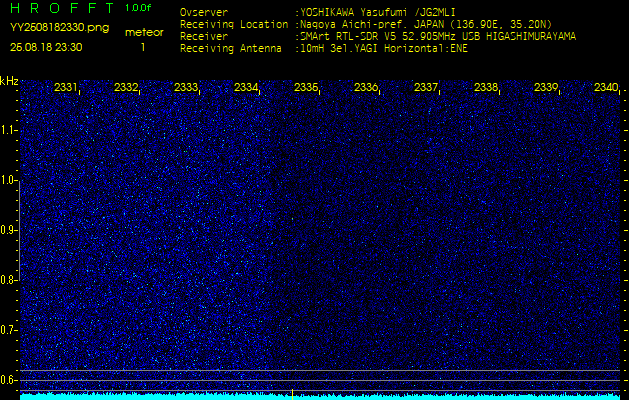Click the date stamp 25.08.18 23:30

click(46, 47)
